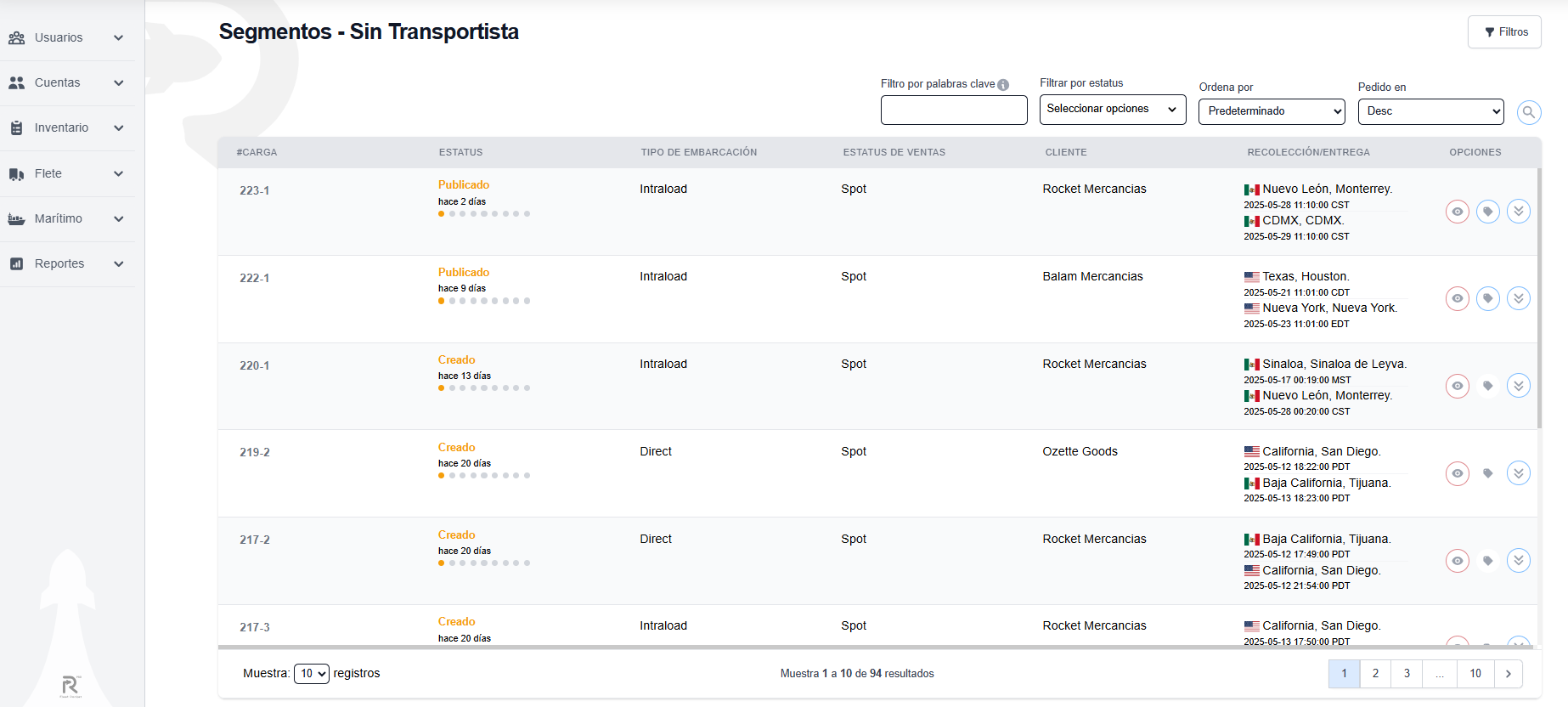The image size is (1568, 707).
Task: Click the Cuentas sidebar icon
Action: (x=16, y=83)
